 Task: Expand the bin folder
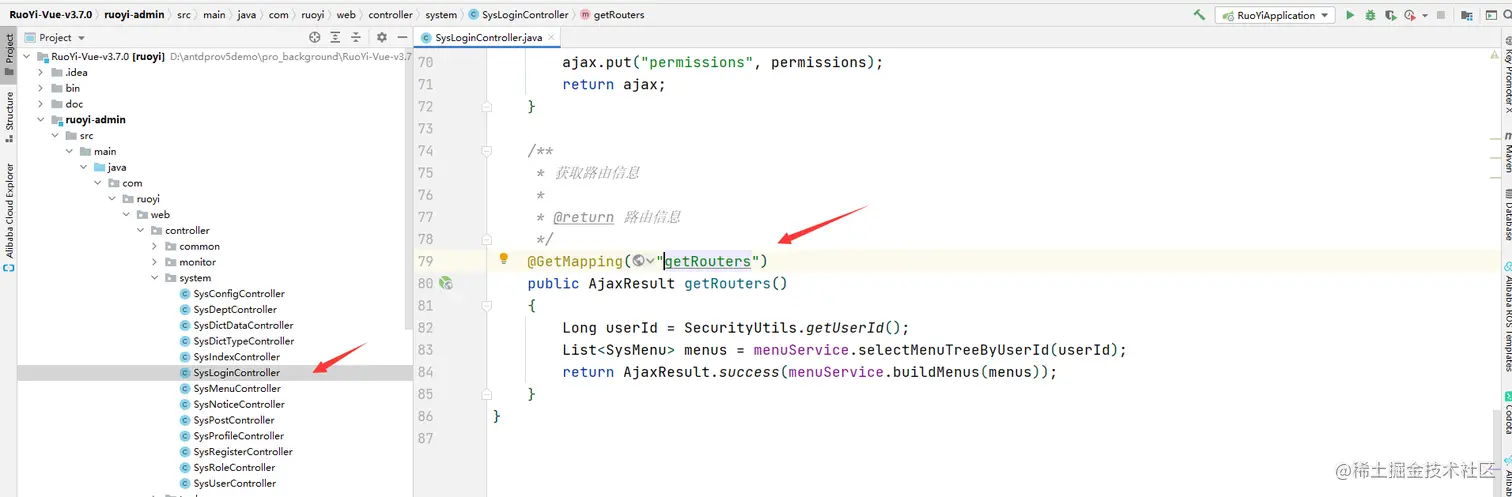pyautogui.click(x=41, y=88)
